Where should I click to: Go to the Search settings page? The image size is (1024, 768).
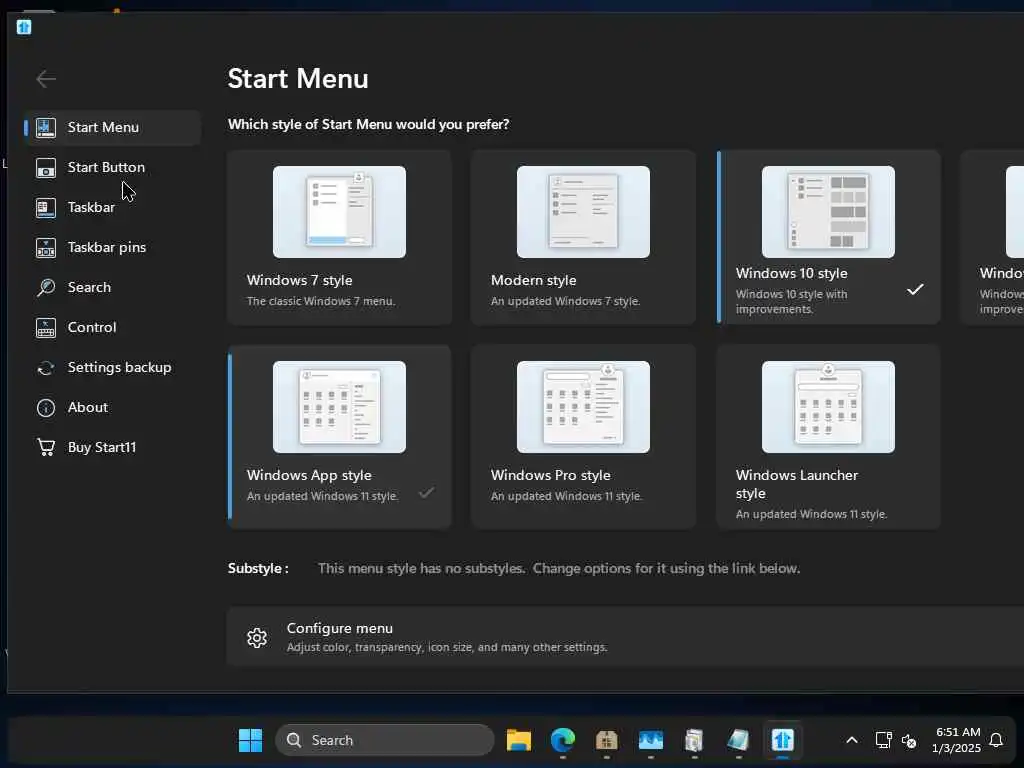coord(112,287)
